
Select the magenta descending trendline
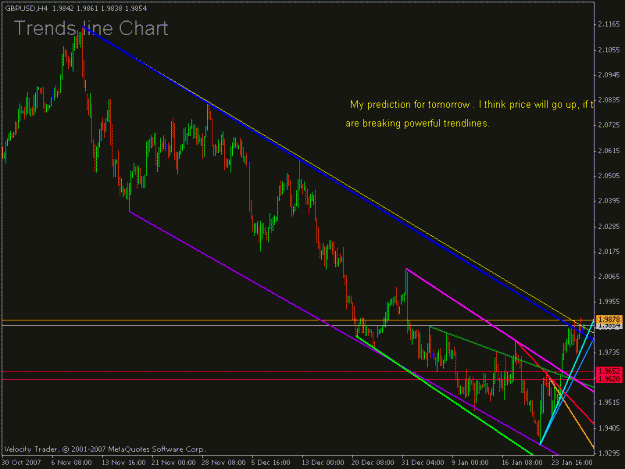click(x=498, y=329)
